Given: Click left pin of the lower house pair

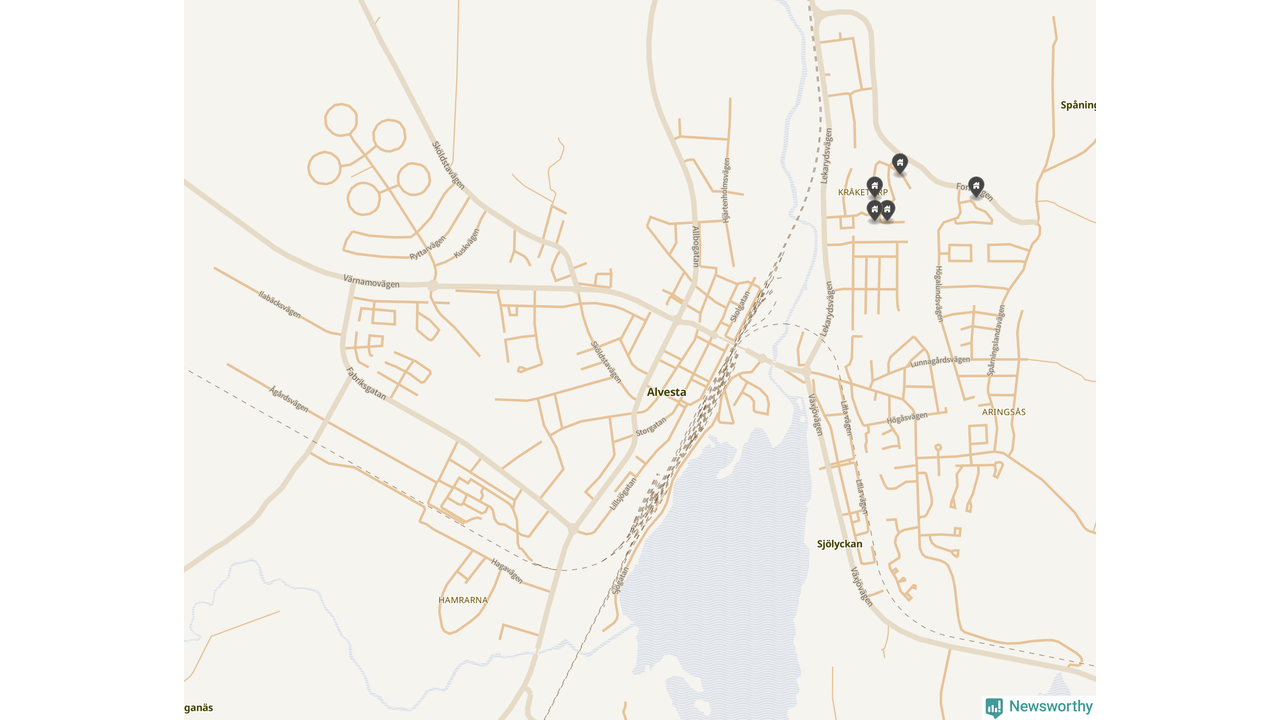Looking at the screenshot, I should 874,211.
